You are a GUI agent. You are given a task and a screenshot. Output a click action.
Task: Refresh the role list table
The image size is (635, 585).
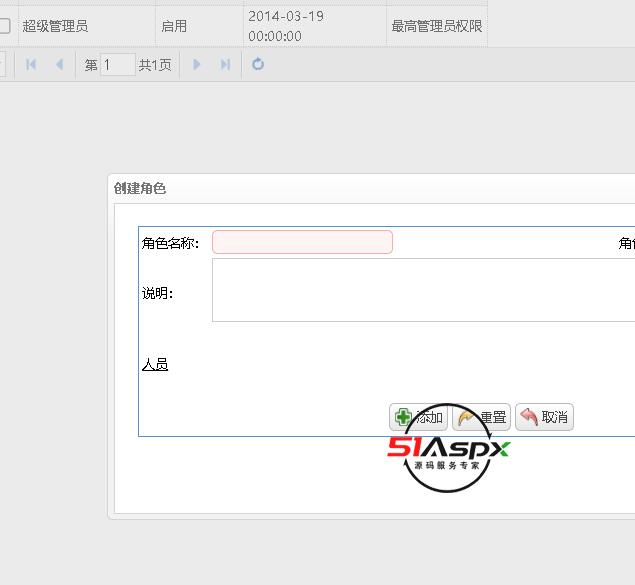258,64
